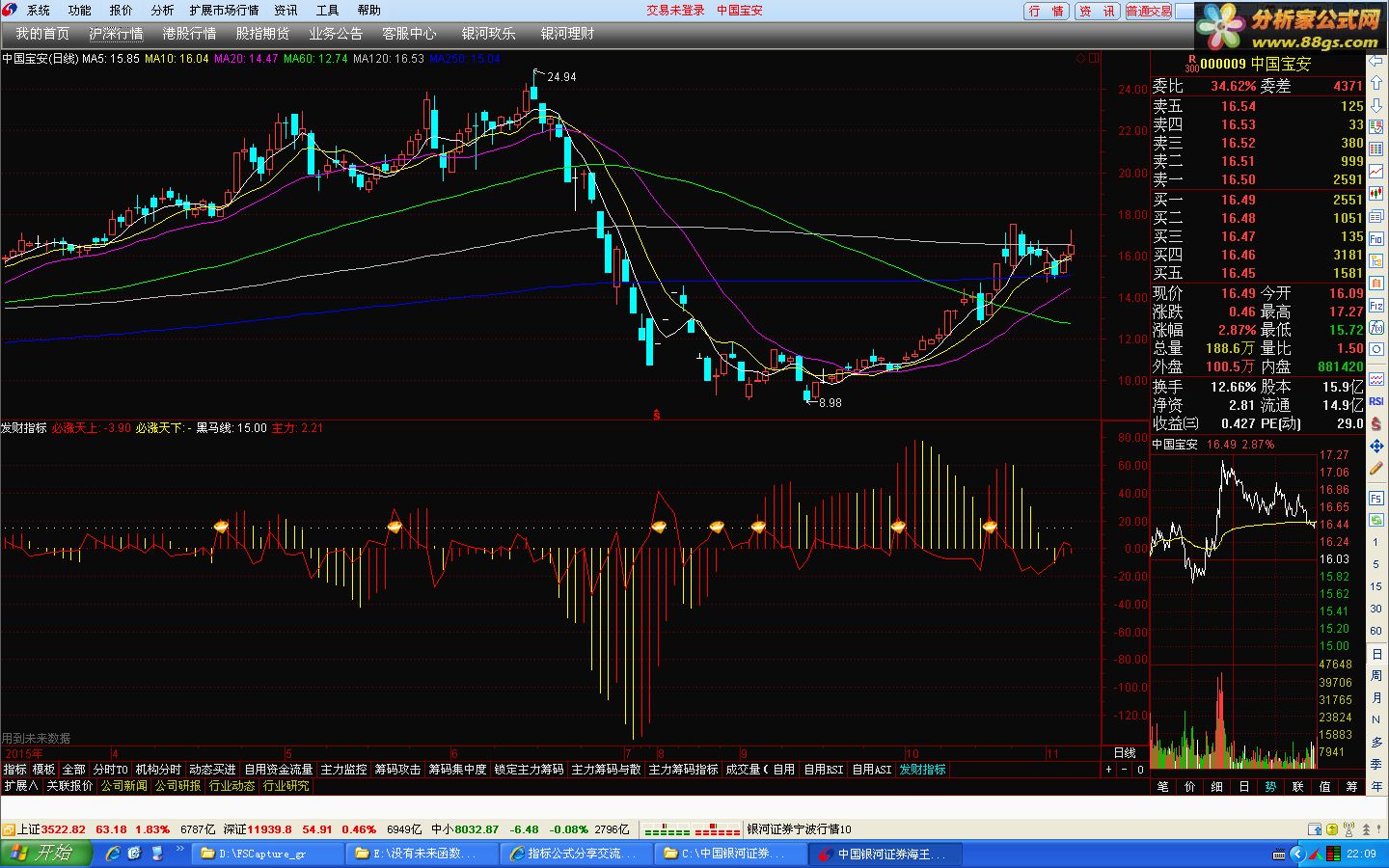Click the 开始 Start button
The width and height of the screenshot is (1389, 868).
(45, 853)
